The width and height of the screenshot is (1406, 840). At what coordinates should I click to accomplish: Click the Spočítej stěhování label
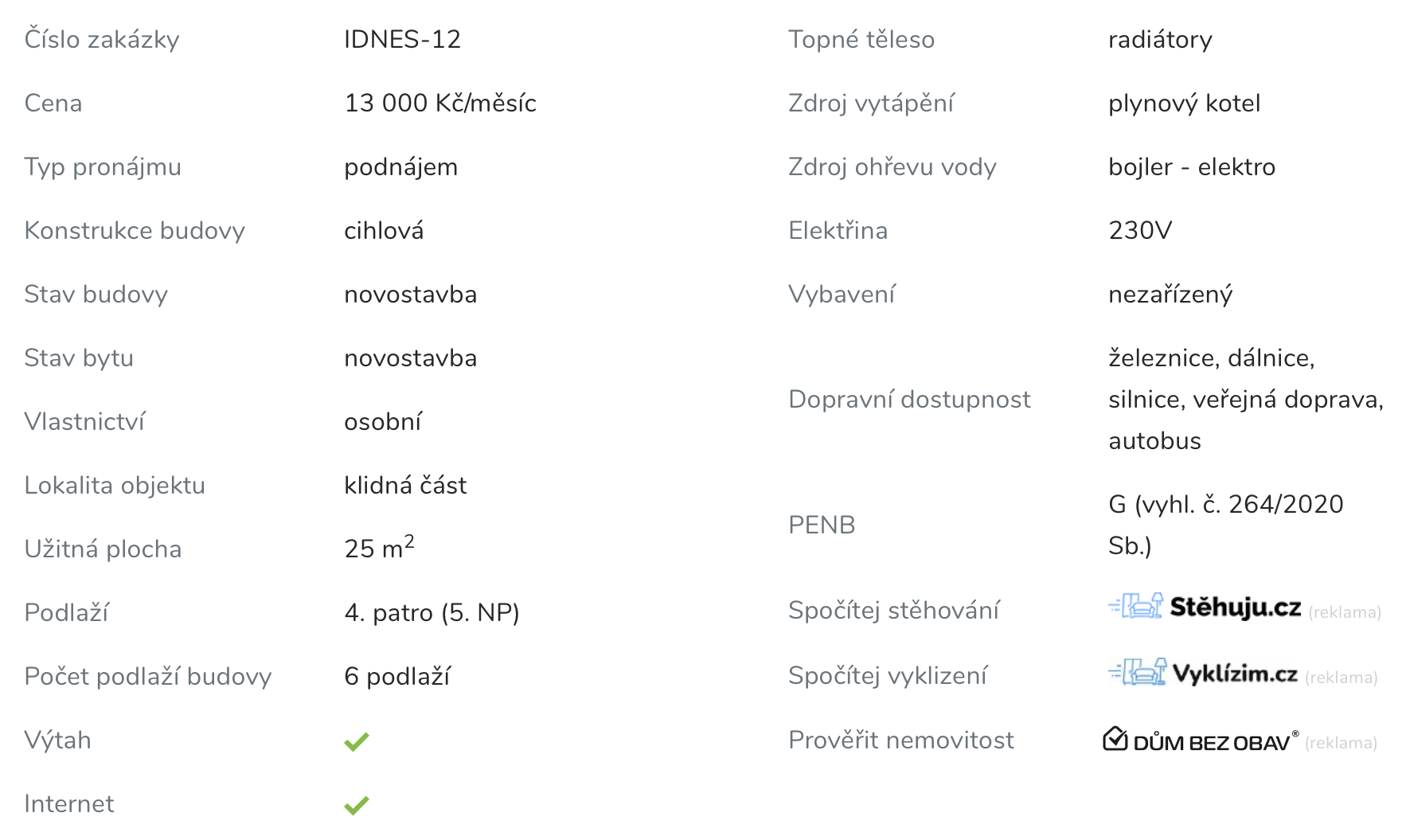point(893,611)
